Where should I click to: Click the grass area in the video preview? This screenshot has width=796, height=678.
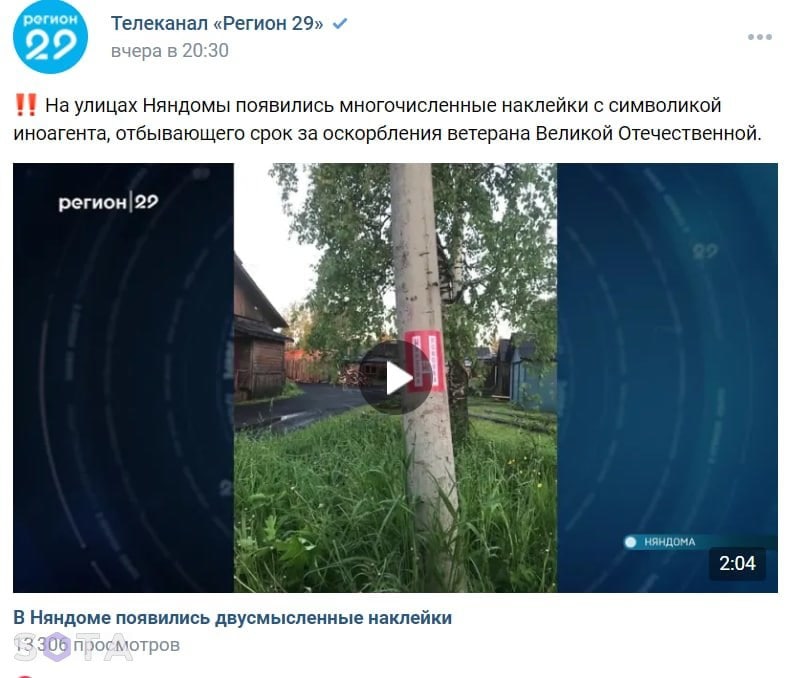325,502
